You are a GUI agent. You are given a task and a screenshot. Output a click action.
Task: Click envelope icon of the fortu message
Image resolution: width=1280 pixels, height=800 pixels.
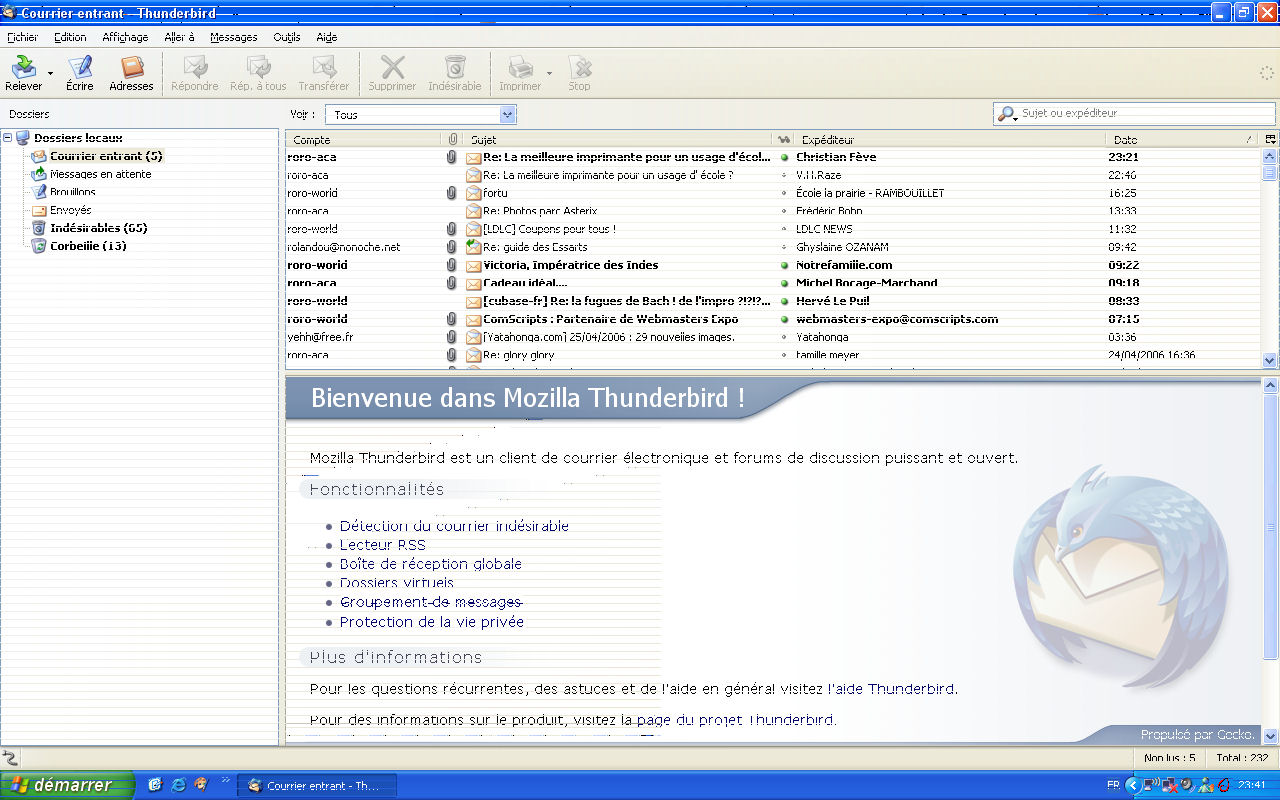point(474,193)
